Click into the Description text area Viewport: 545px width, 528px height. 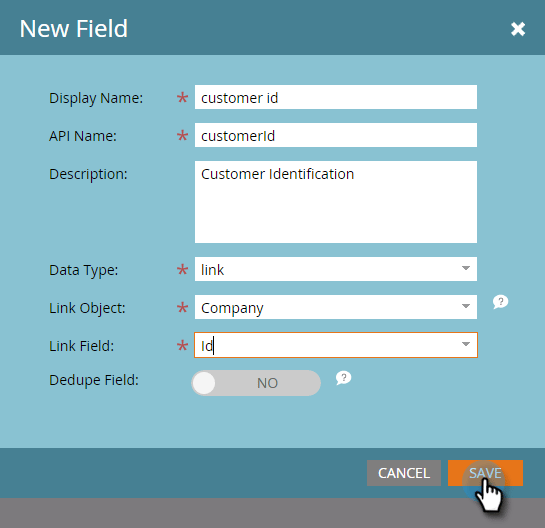click(x=336, y=202)
